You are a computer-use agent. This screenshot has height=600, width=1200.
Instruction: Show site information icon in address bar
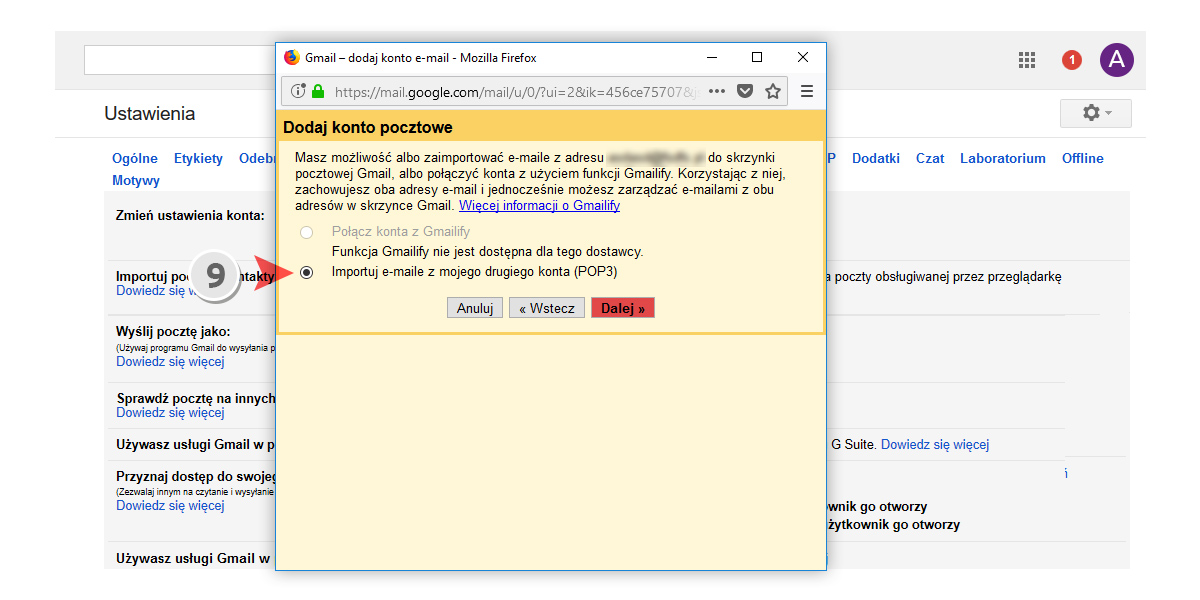coord(298,91)
